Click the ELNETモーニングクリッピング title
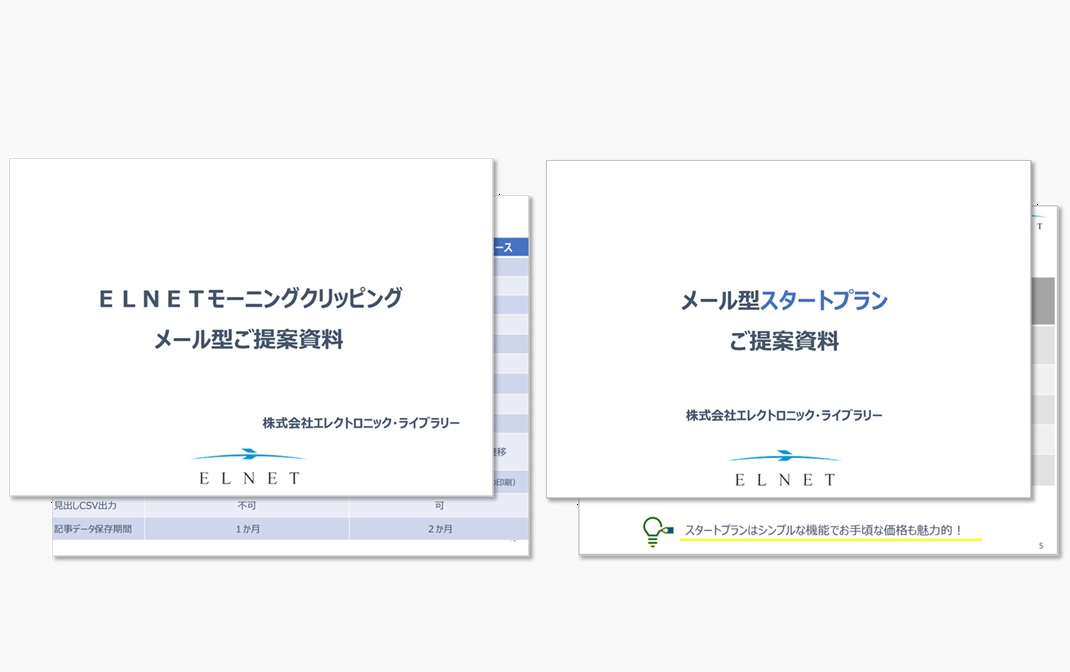This screenshot has height=672, width=1070. [248, 297]
